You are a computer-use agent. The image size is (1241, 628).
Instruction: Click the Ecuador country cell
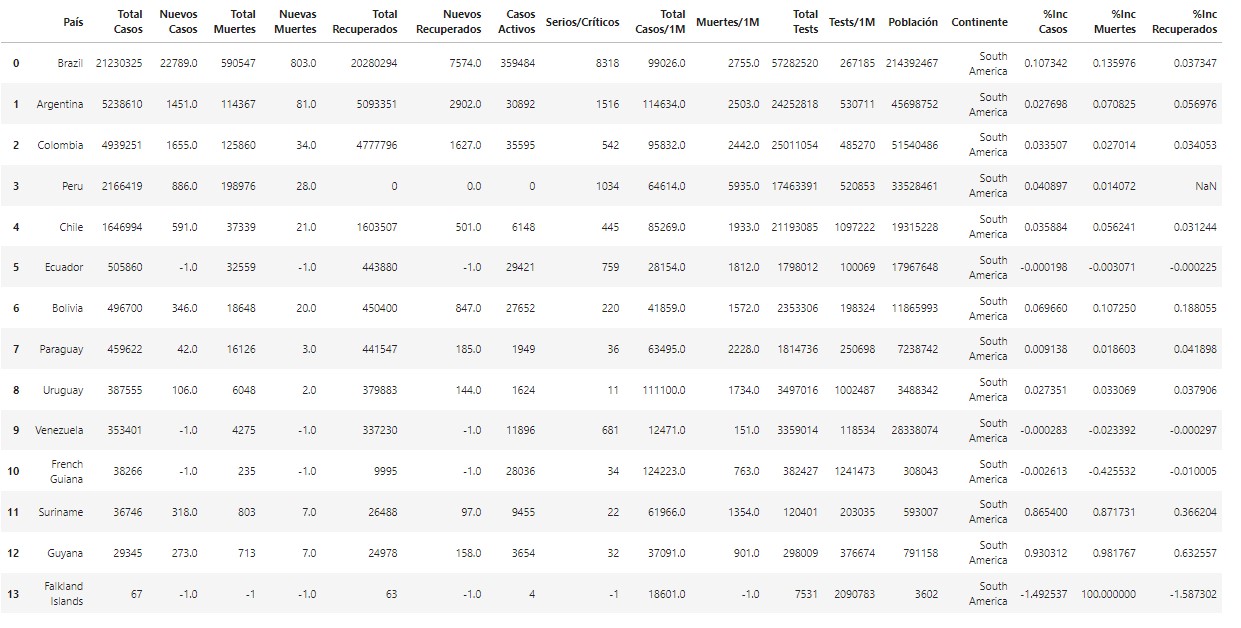click(63, 267)
